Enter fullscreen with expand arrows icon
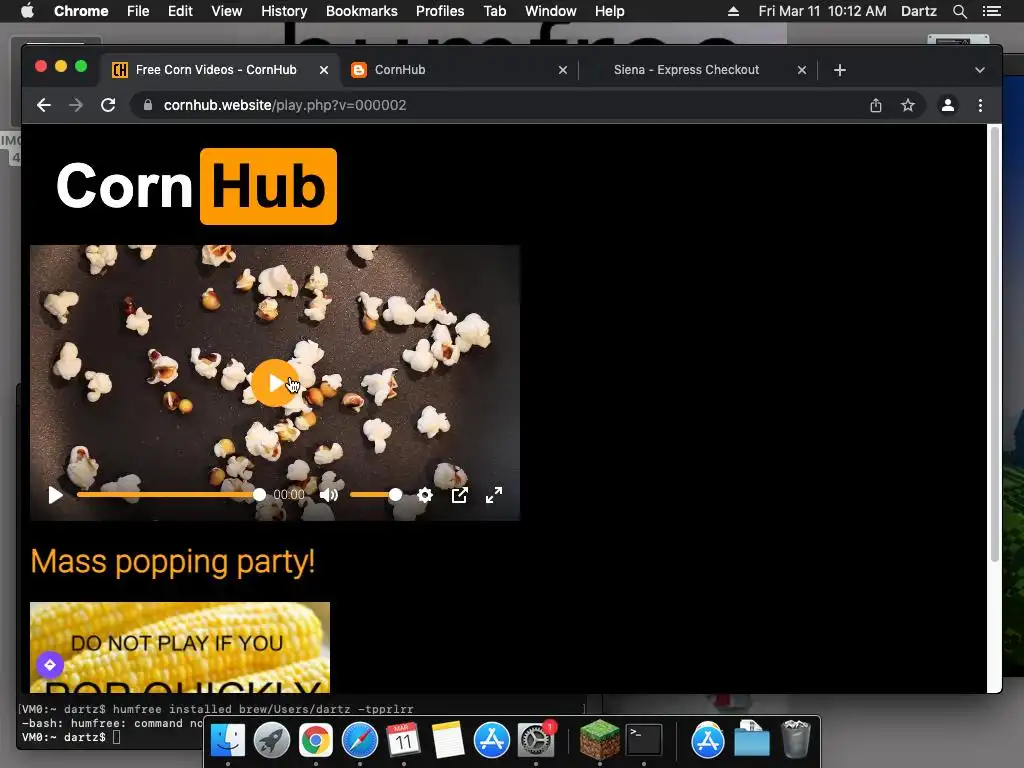 (494, 495)
